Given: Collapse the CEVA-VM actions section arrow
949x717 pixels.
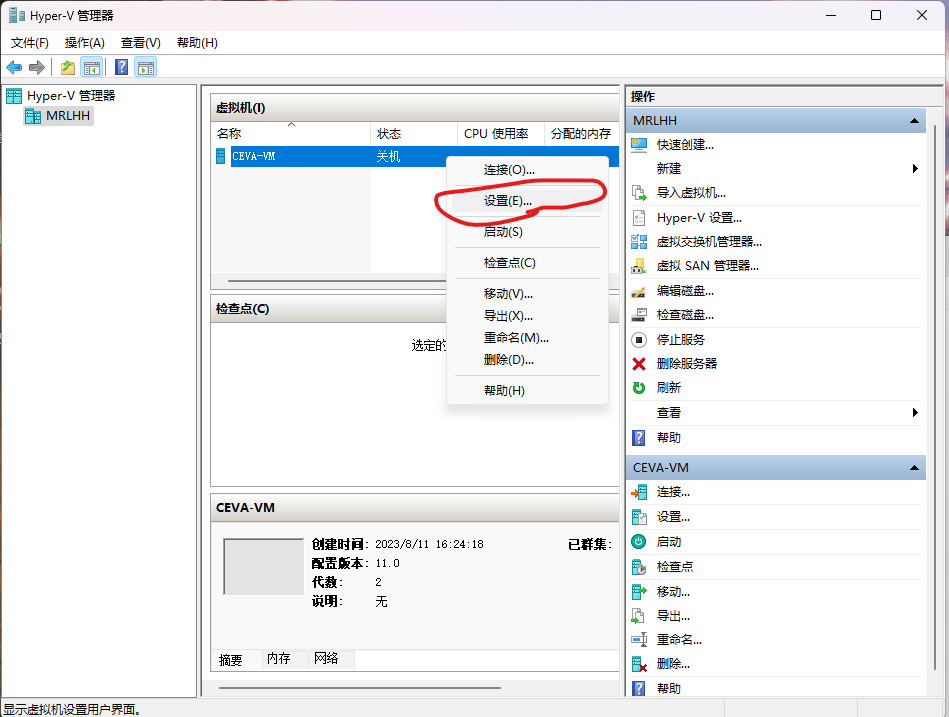Looking at the screenshot, I should 915,468.
